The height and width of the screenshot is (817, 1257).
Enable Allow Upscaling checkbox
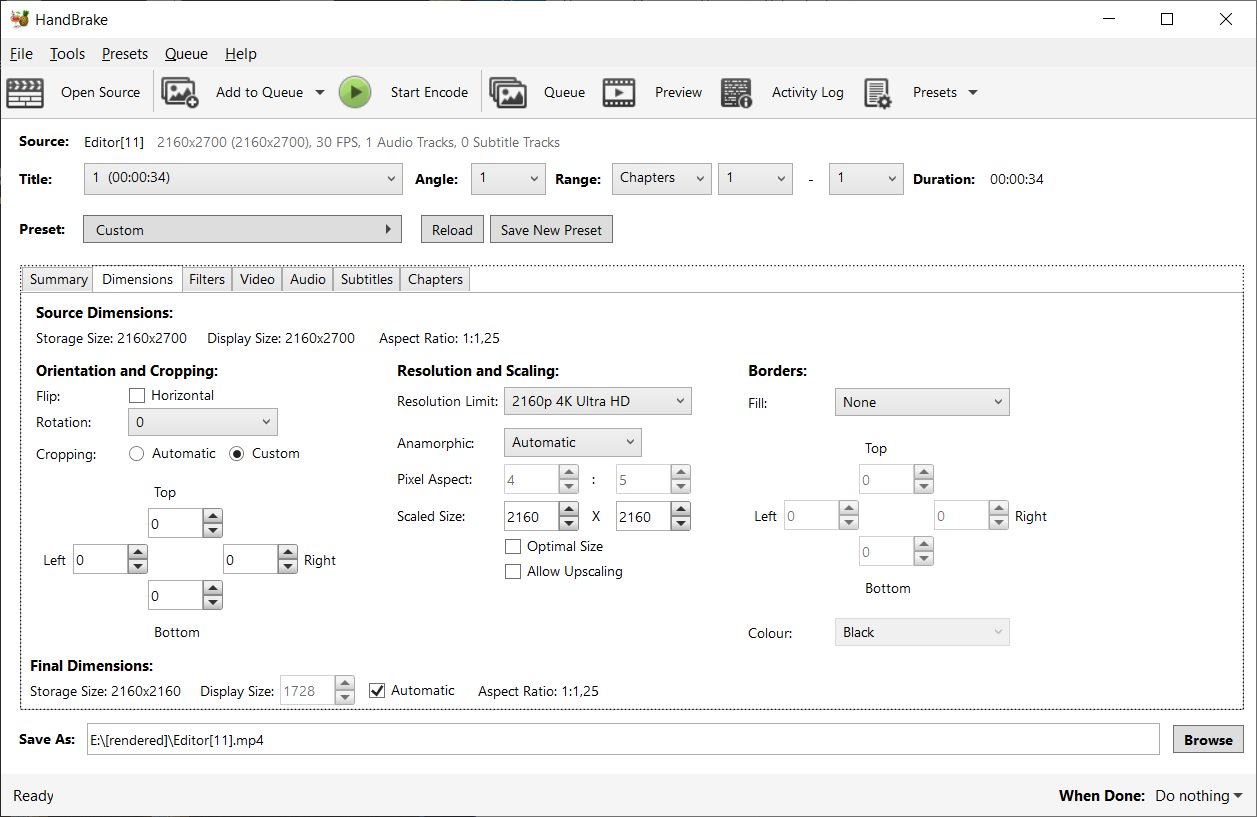pos(513,571)
